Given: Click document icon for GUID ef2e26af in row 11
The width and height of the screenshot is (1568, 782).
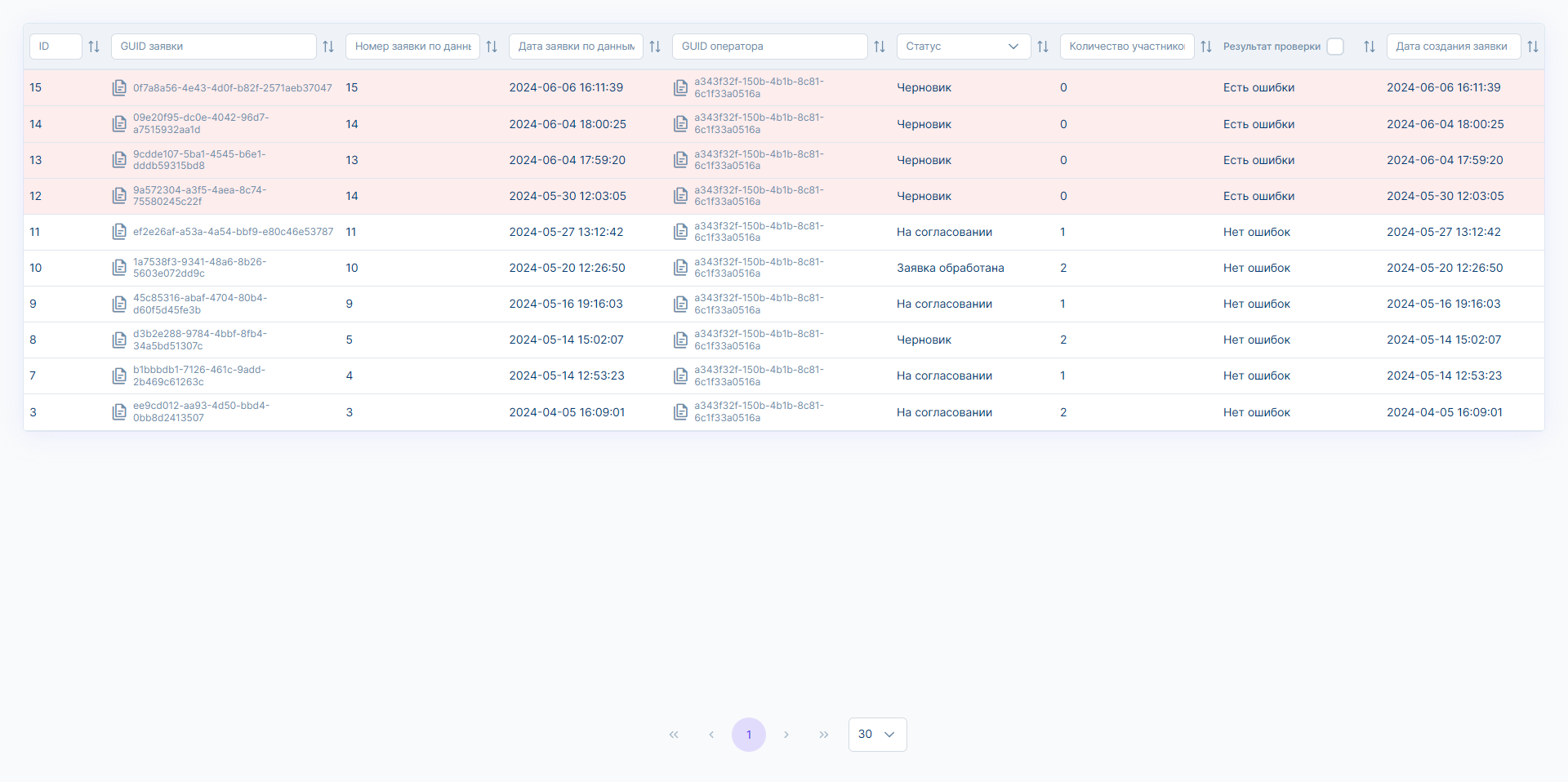Looking at the screenshot, I should click(119, 232).
